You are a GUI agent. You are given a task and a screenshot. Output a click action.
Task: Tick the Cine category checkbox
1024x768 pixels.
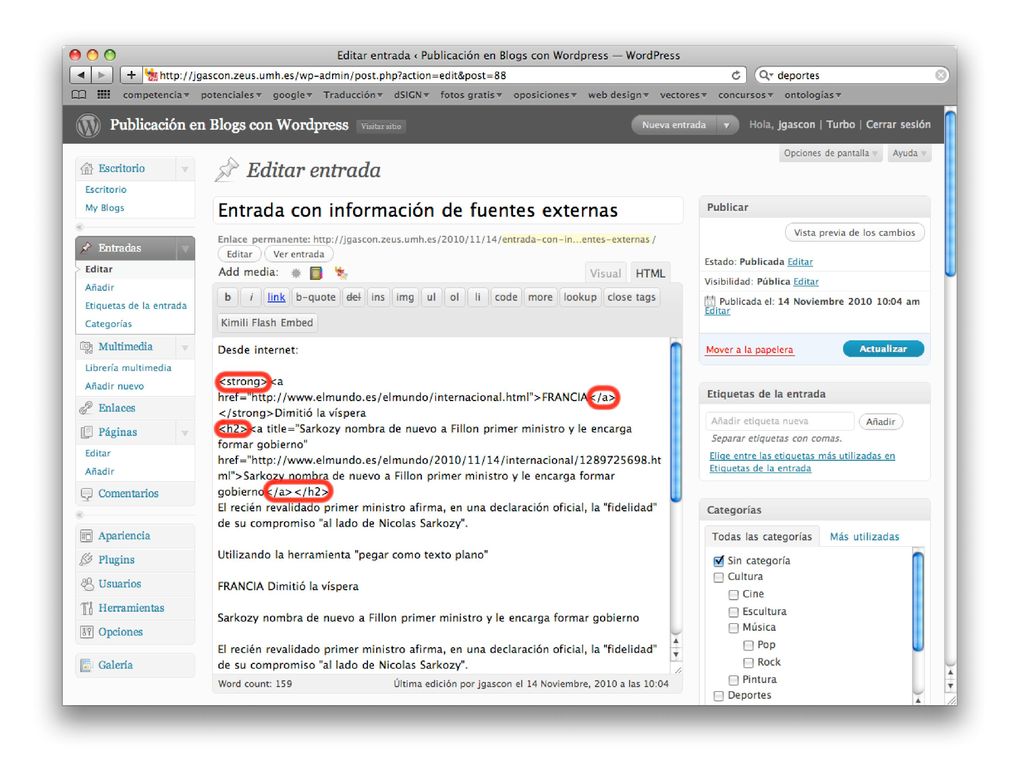(x=733, y=594)
